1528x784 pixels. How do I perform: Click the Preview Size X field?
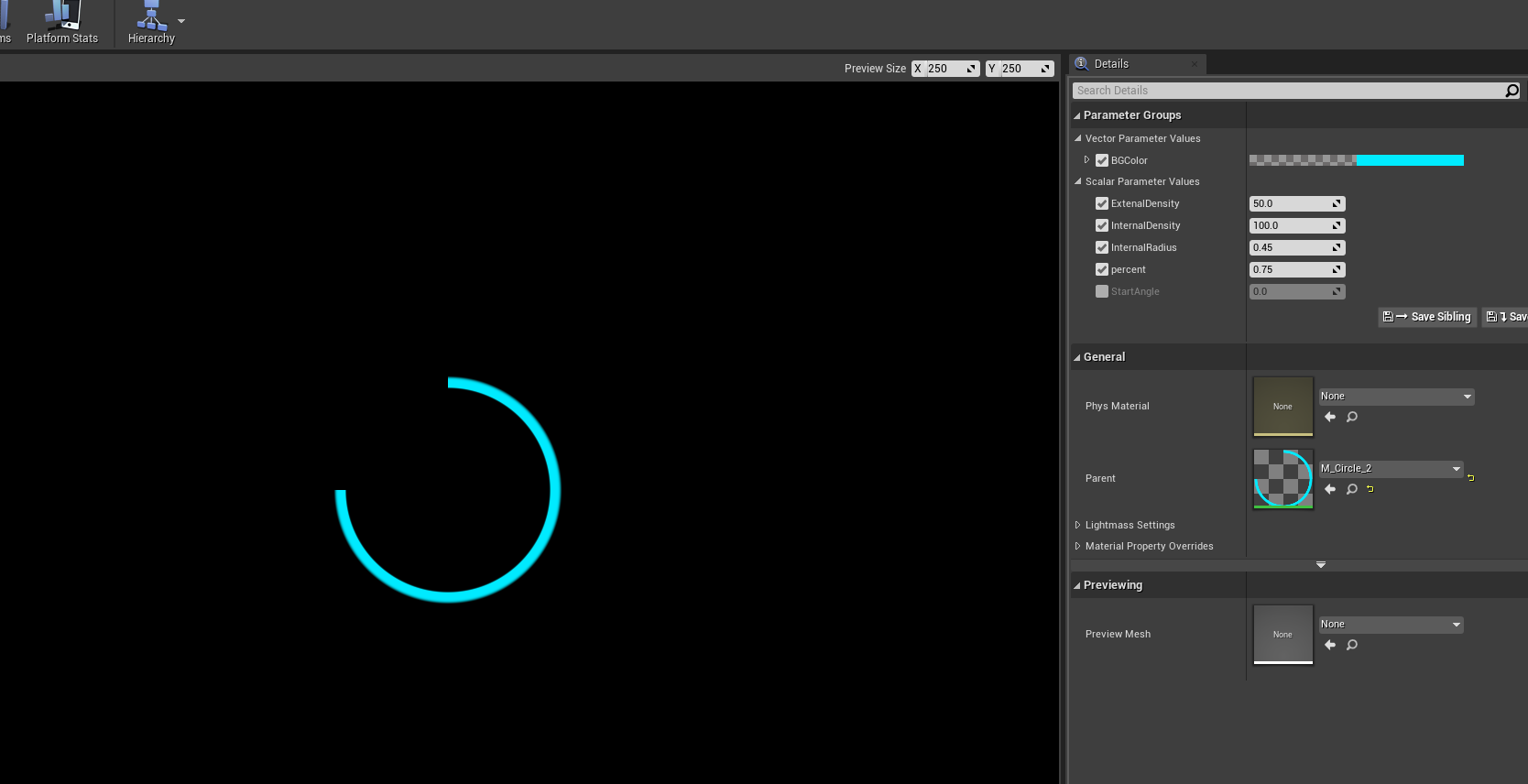tap(945, 69)
